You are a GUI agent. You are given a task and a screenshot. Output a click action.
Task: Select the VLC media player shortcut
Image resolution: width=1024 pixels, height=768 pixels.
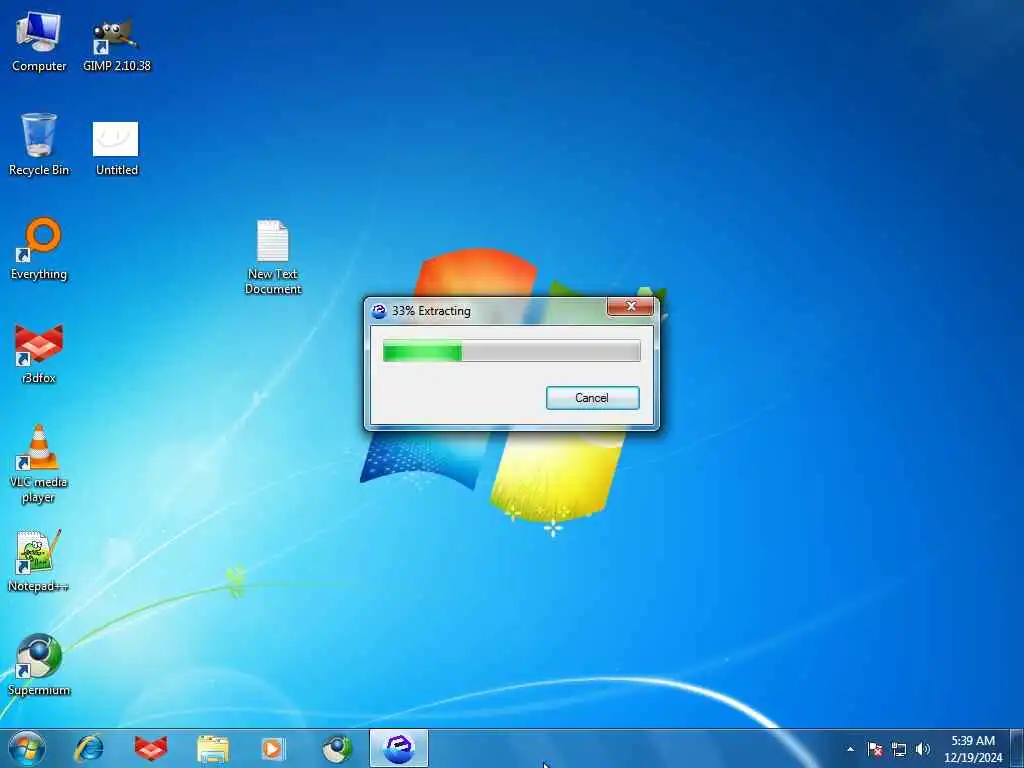tap(39, 464)
